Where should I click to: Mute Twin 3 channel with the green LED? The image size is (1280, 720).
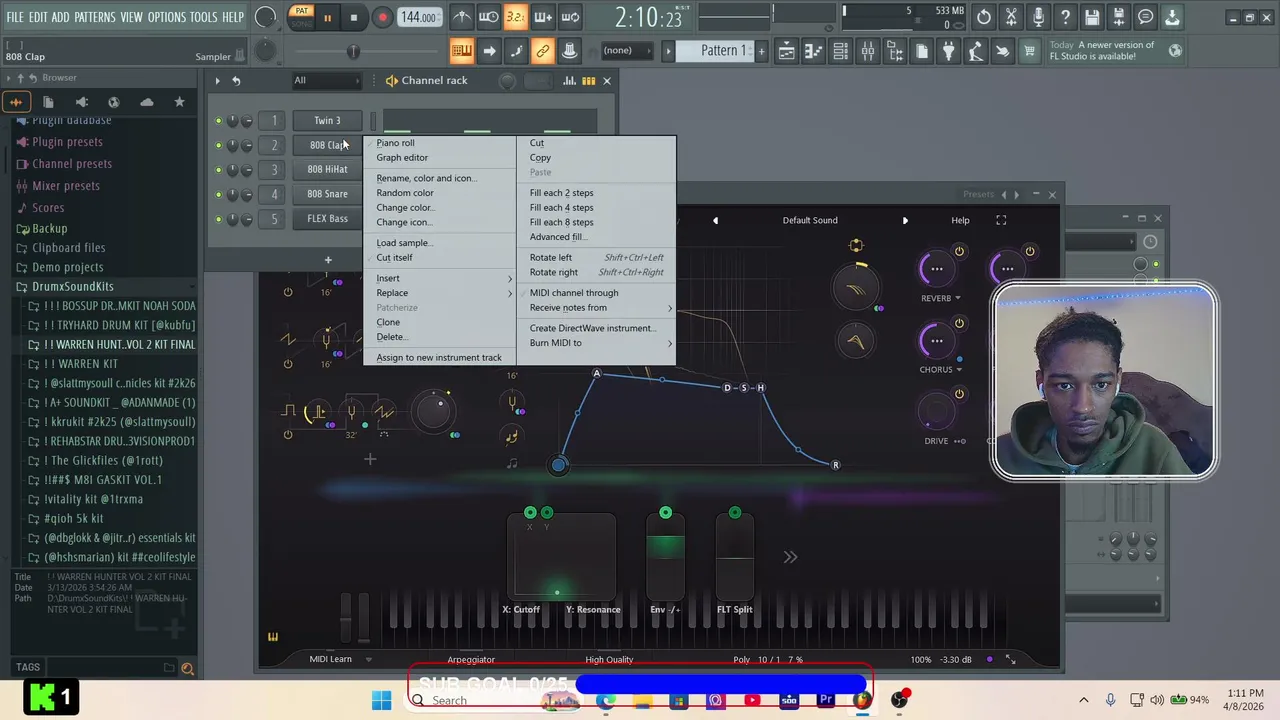tap(219, 121)
